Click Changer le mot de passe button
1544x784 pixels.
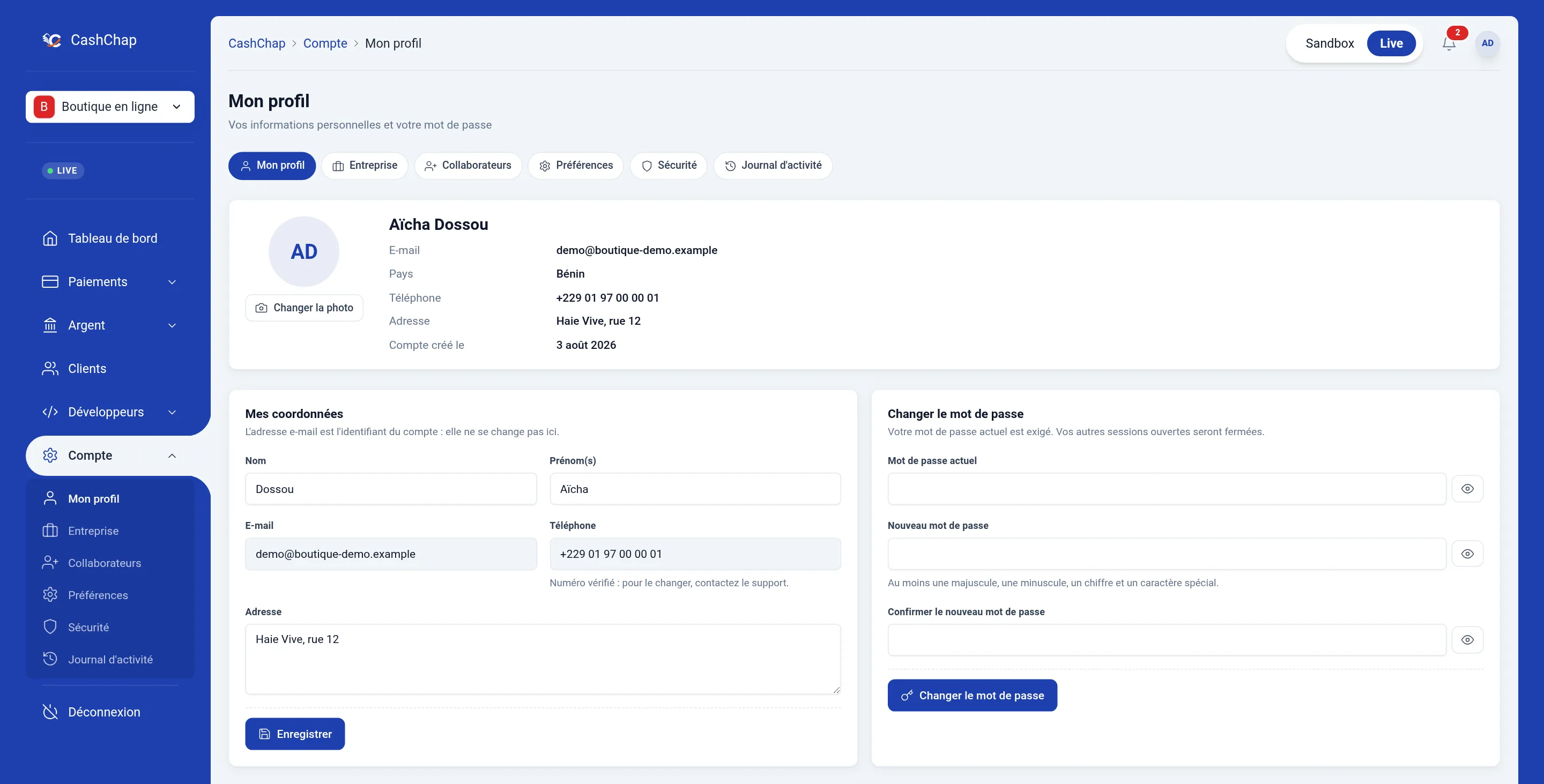point(972,696)
